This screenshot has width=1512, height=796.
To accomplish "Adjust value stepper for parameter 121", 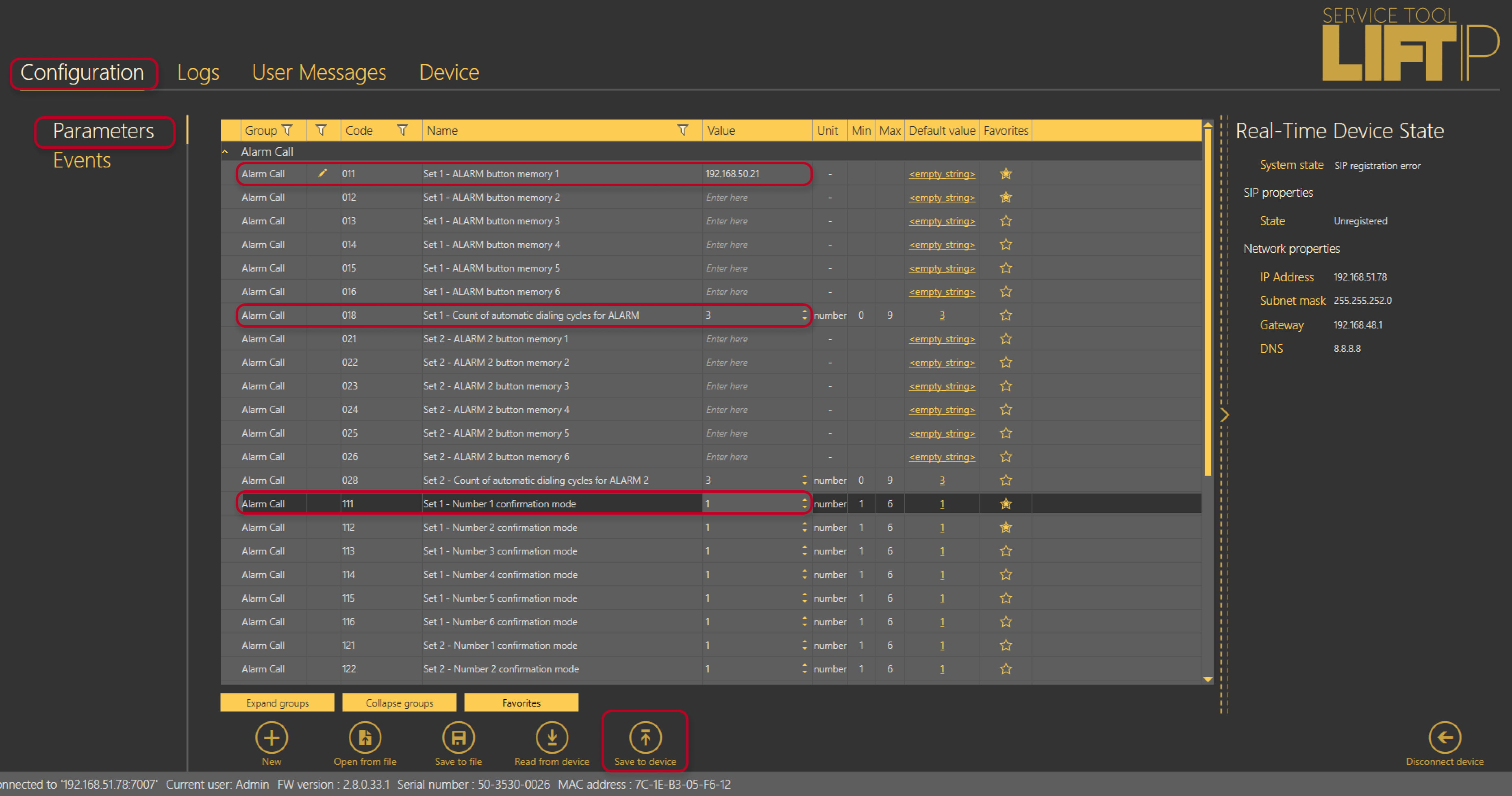I will [x=804, y=645].
